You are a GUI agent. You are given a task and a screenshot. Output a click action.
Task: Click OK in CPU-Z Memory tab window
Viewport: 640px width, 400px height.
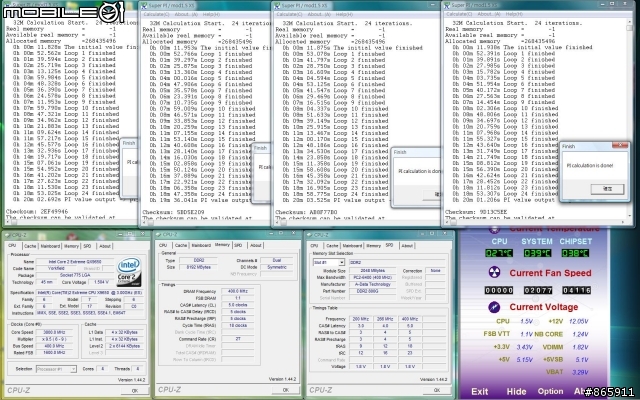(x=286, y=390)
